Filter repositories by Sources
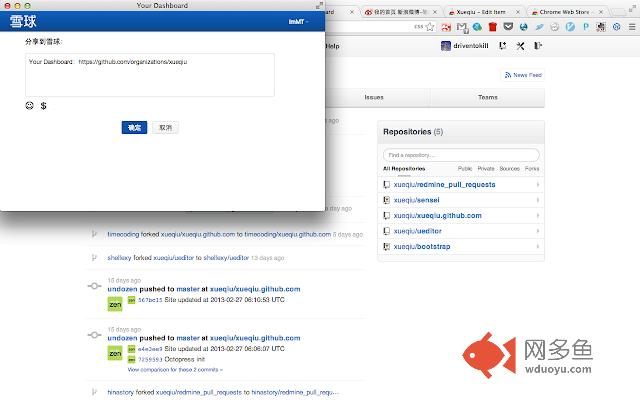The height and width of the screenshot is (400, 640). point(509,169)
